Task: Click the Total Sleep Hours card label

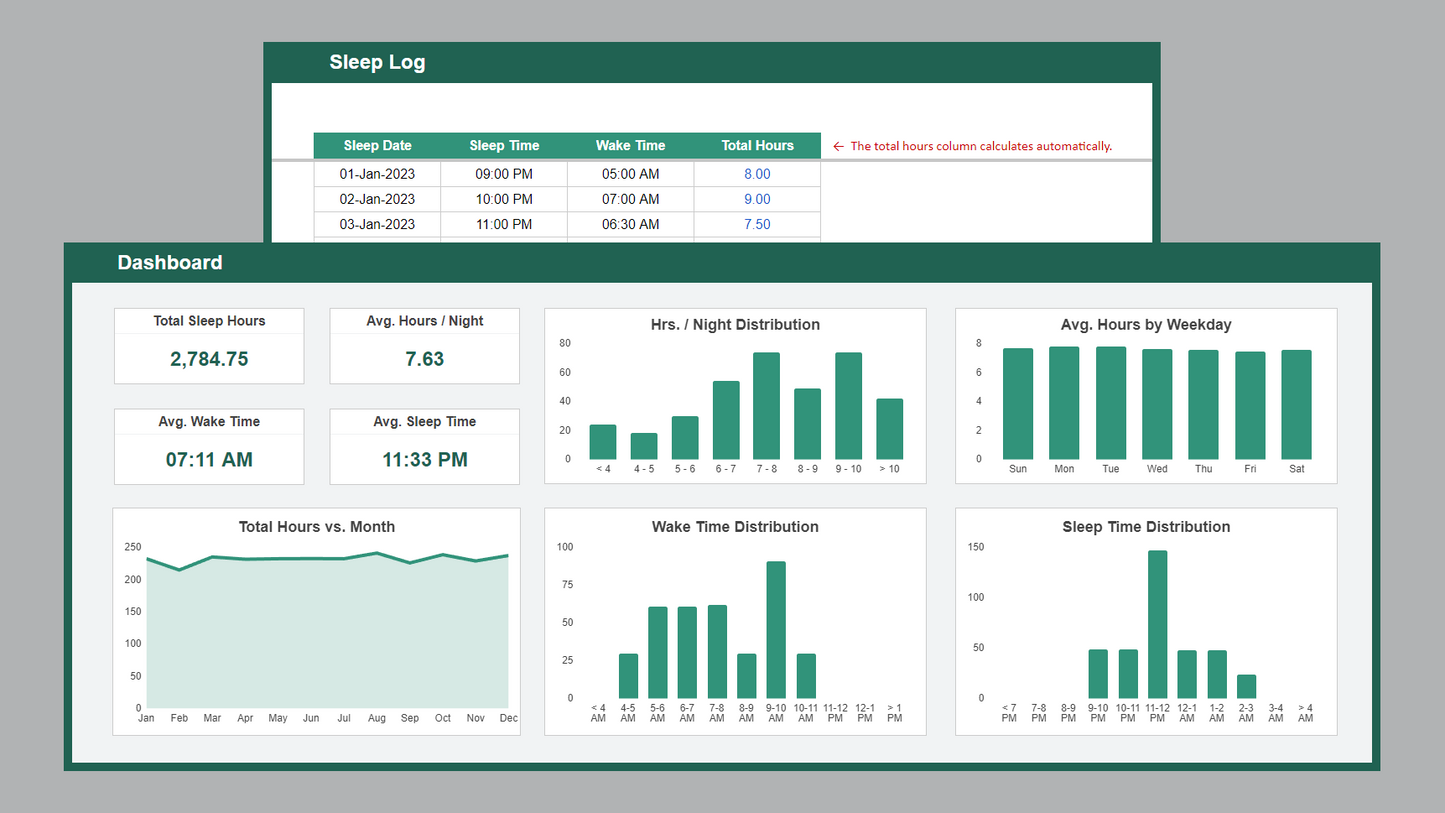Action: click(209, 321)
